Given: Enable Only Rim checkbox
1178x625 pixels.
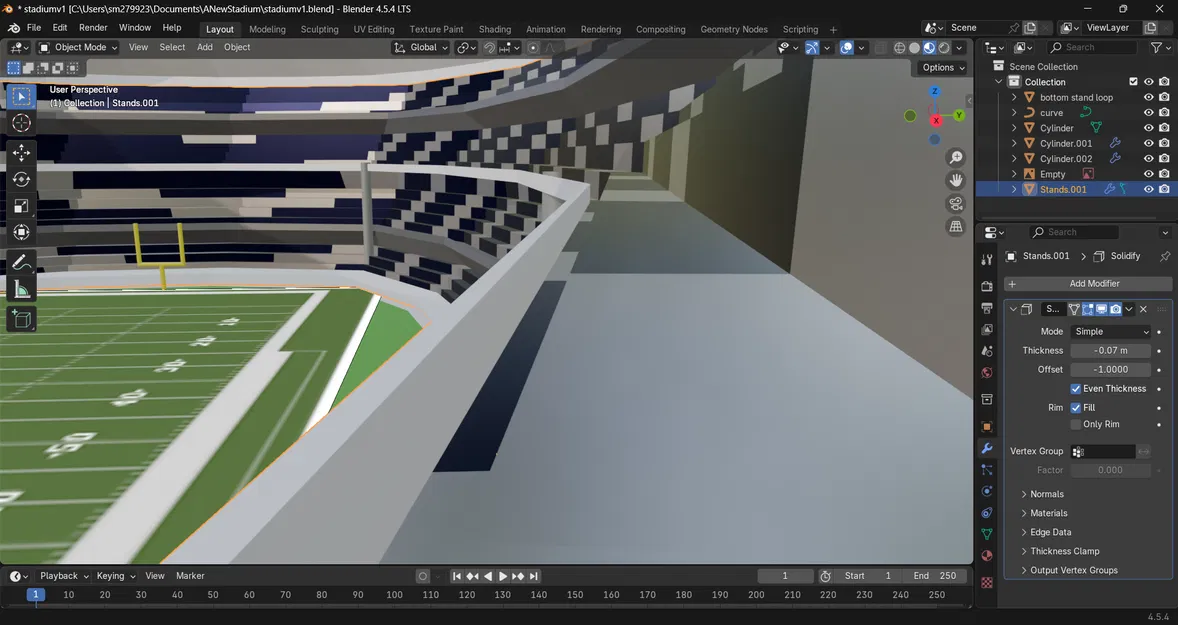Looking at the screenshot, I should point(1076,424).
